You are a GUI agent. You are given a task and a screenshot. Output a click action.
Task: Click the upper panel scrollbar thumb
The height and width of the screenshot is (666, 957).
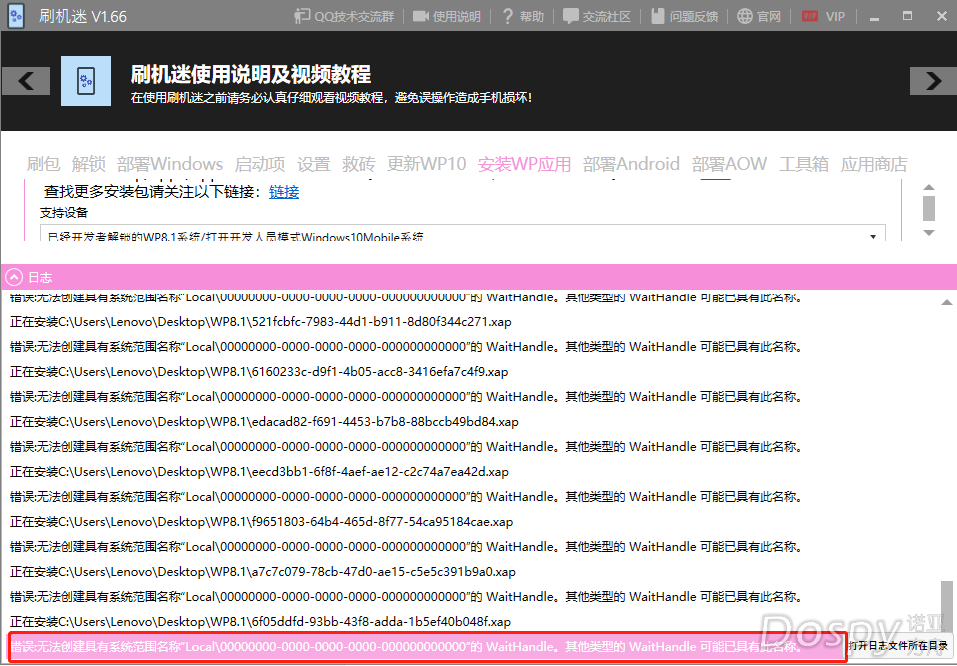pos(929,208)
